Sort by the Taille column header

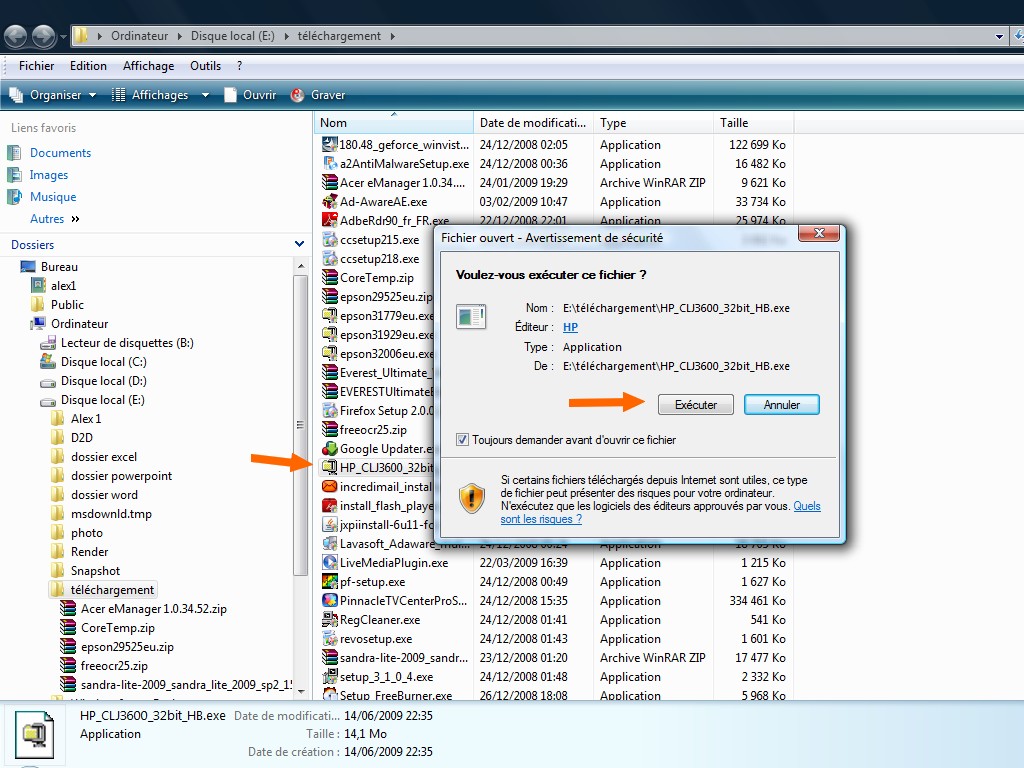pyautogui.click(x=734, y=123)
